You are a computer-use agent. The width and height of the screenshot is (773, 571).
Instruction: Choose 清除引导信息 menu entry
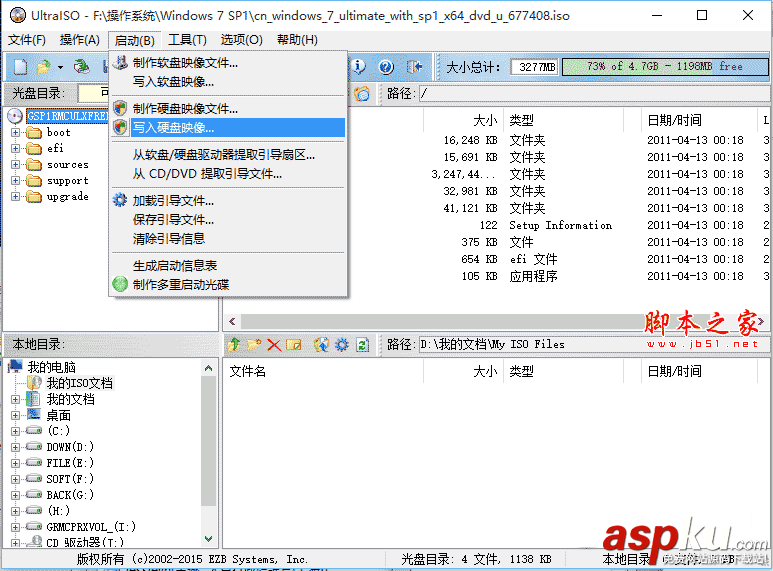228,239
